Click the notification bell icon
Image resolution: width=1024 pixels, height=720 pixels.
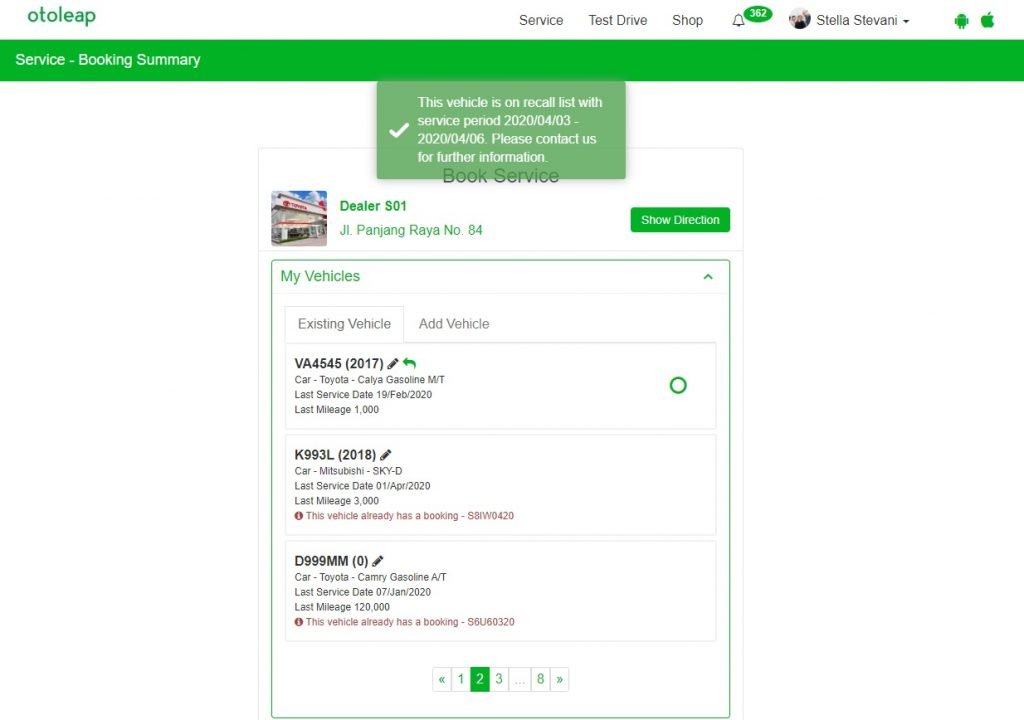[739, 21]
